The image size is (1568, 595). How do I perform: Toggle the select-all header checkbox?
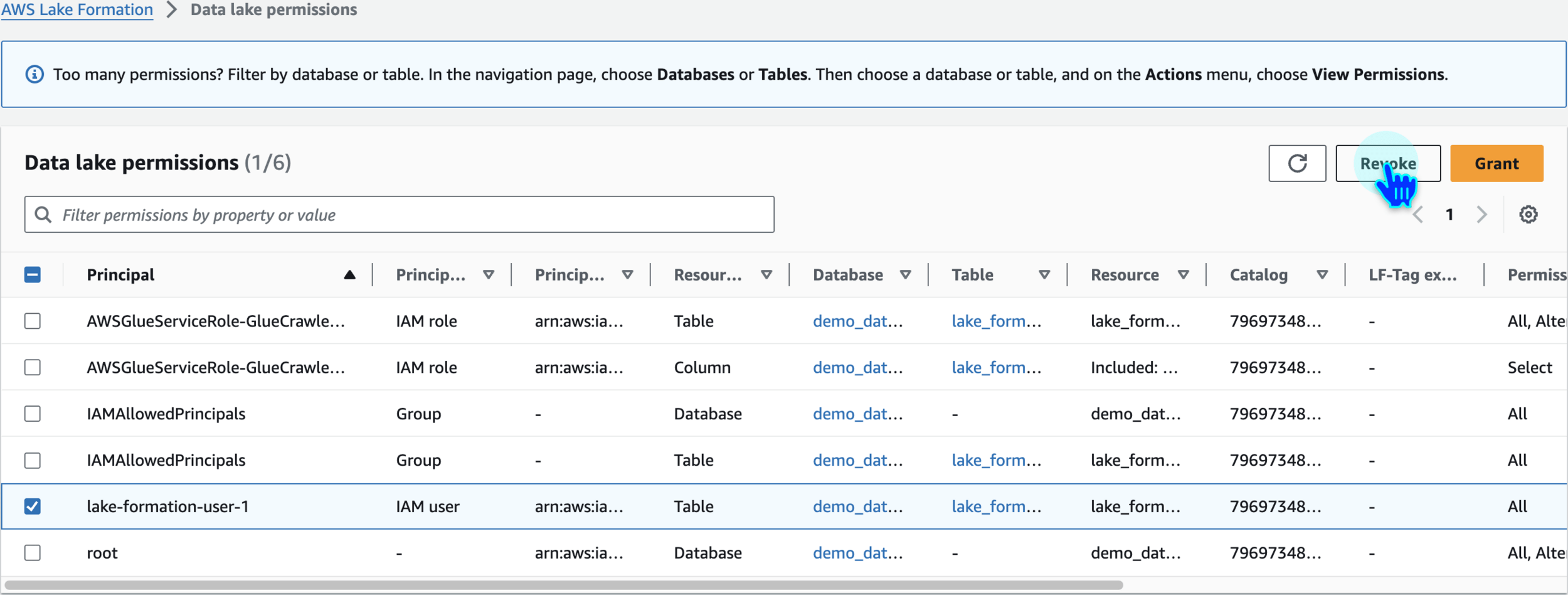[x=33, y=275]
